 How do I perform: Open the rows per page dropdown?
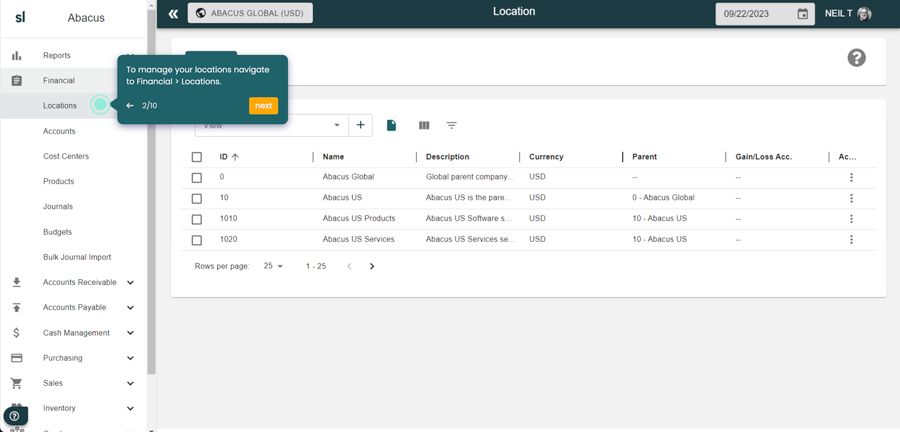click(x=273, y=266)
